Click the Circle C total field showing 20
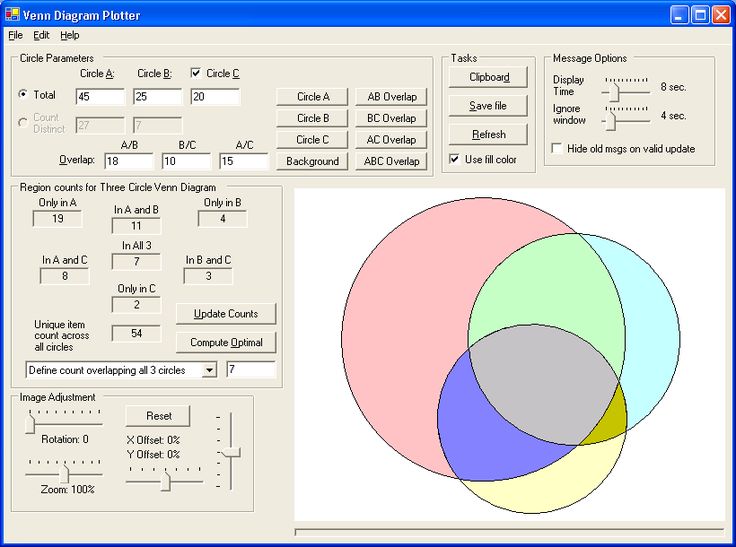The width and height of the screenshot is (736, 547). [x=215, y=97]
